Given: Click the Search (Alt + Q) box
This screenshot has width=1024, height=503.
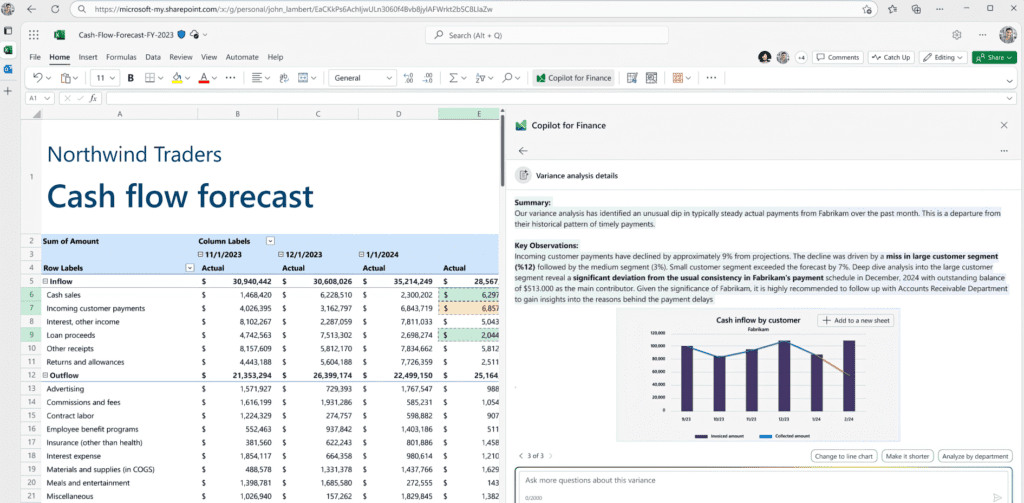Looking at the screenshot, I should pyautogui.click(x=547, y=35).
